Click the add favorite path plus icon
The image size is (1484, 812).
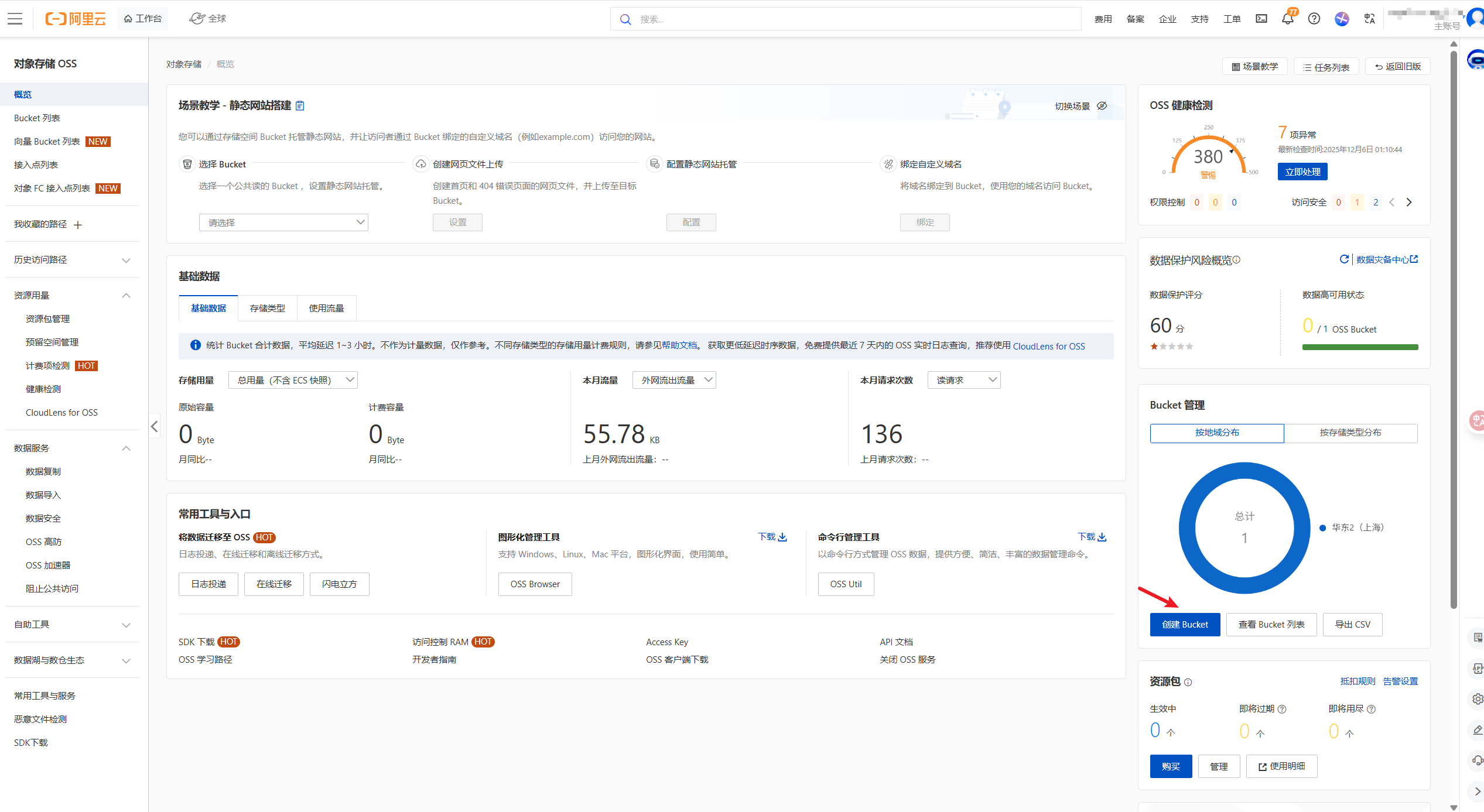tap(78, 225)
